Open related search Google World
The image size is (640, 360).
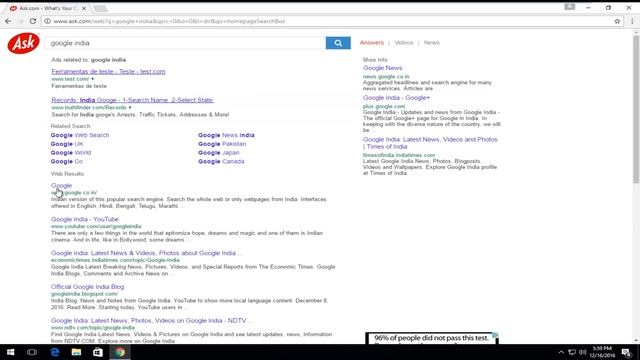coord(71,153)
